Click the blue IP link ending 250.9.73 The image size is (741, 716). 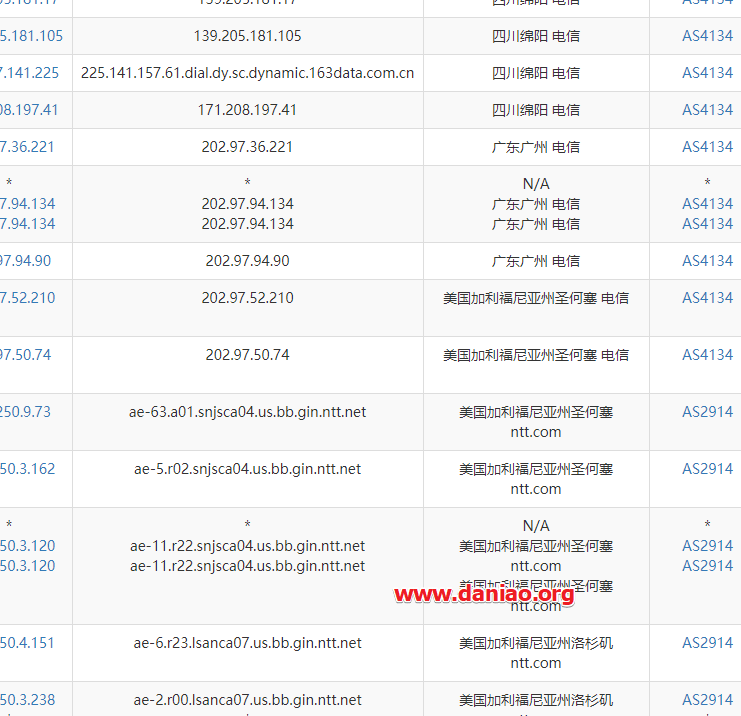coord(26,412)
